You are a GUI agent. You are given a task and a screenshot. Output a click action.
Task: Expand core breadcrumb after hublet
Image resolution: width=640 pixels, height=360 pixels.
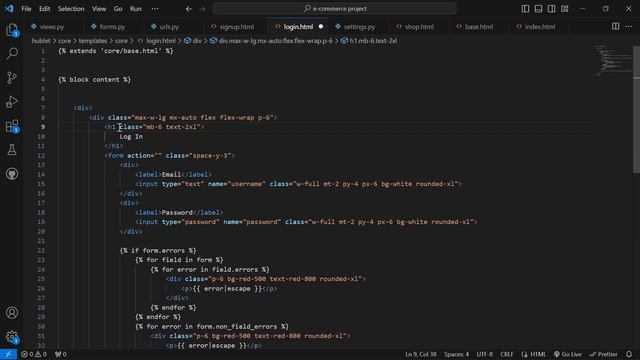(x=64, y=41)
